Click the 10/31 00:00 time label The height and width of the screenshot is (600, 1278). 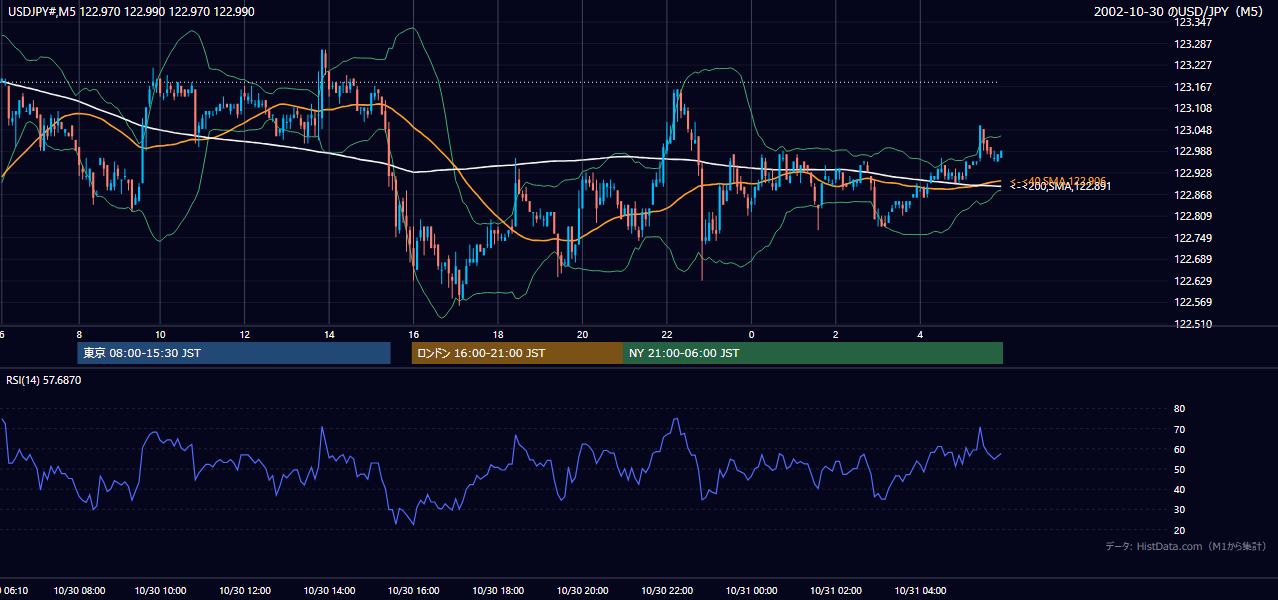click(x=752, y=591)
